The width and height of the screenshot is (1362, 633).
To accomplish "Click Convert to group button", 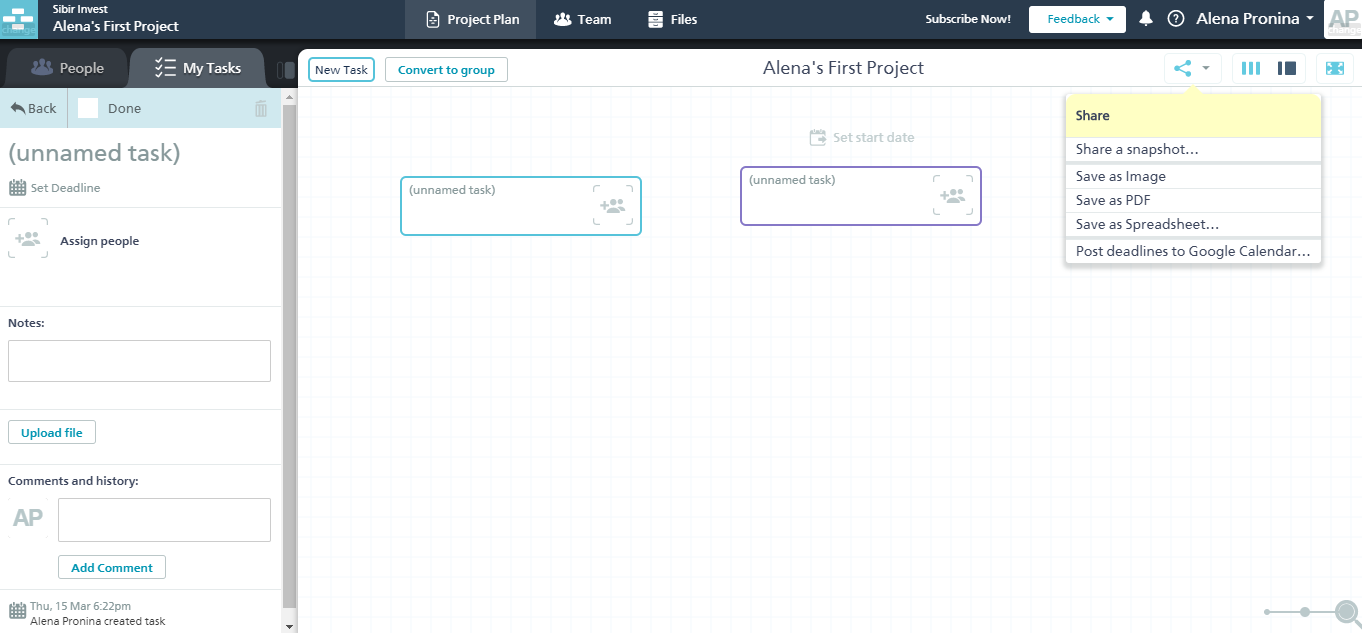I will (x=446, y=70).
